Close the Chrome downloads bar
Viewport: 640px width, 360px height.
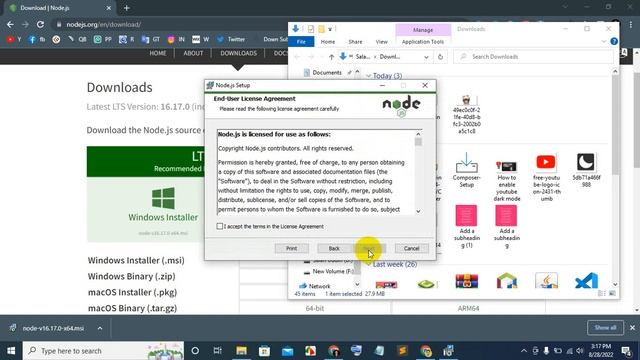tap(632, 328)
